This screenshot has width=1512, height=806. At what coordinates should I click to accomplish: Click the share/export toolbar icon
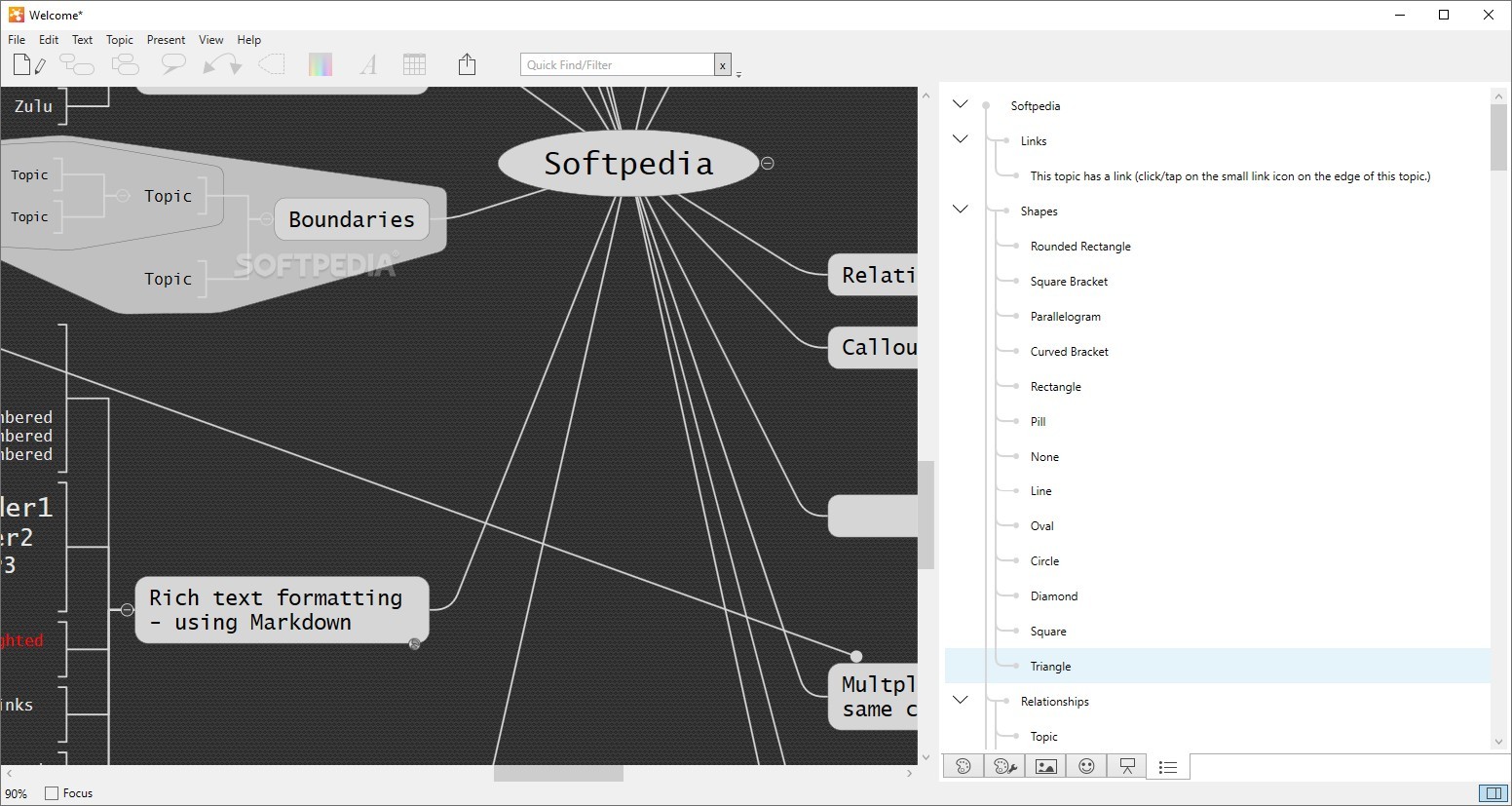point(468,64)
